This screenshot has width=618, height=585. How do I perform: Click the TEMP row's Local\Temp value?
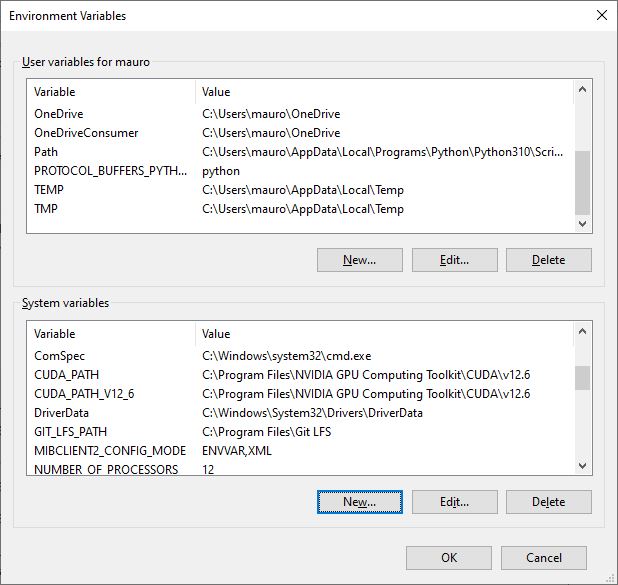point(303,190)
